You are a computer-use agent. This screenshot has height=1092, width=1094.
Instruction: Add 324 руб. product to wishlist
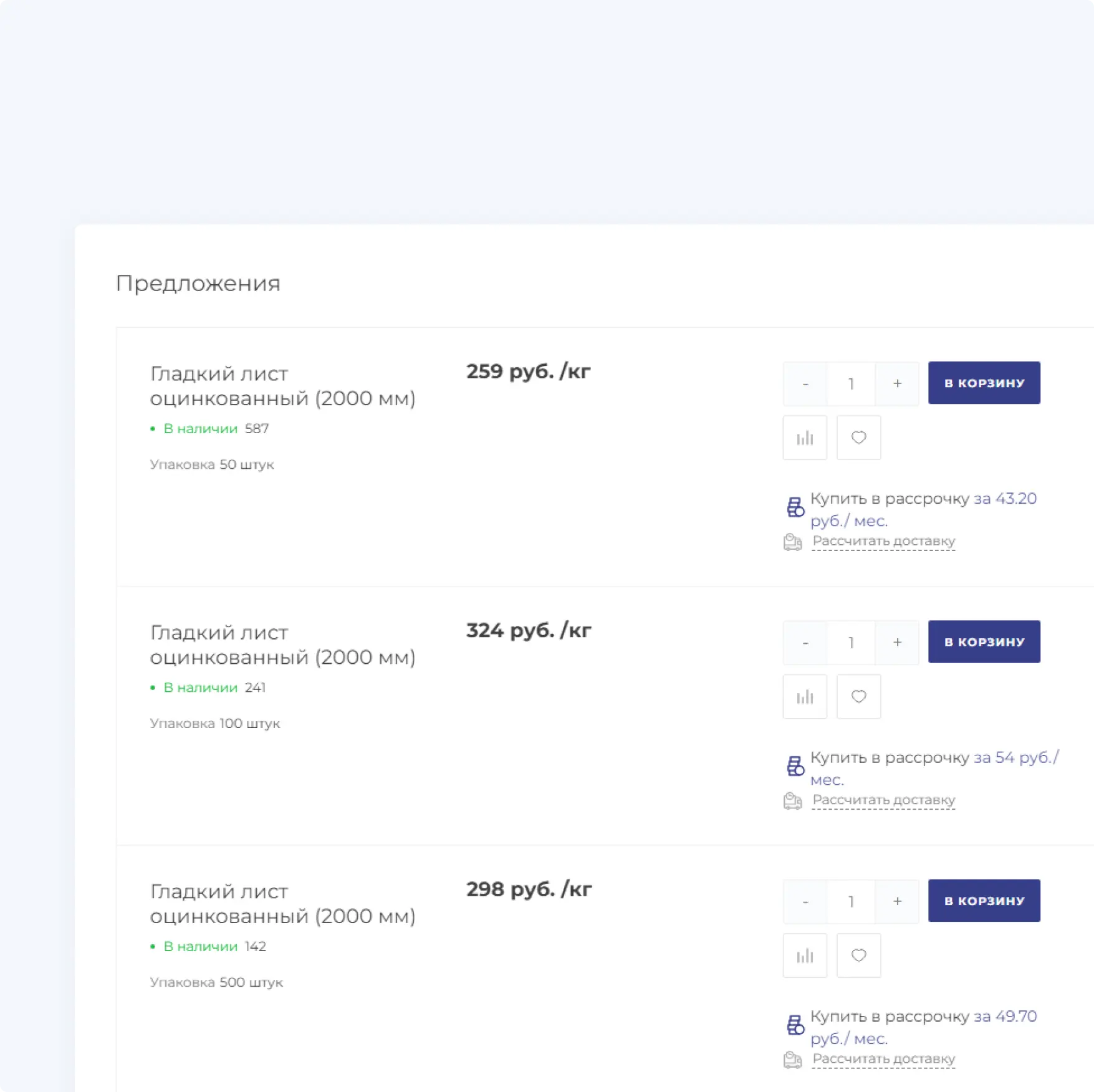point(858,697)
